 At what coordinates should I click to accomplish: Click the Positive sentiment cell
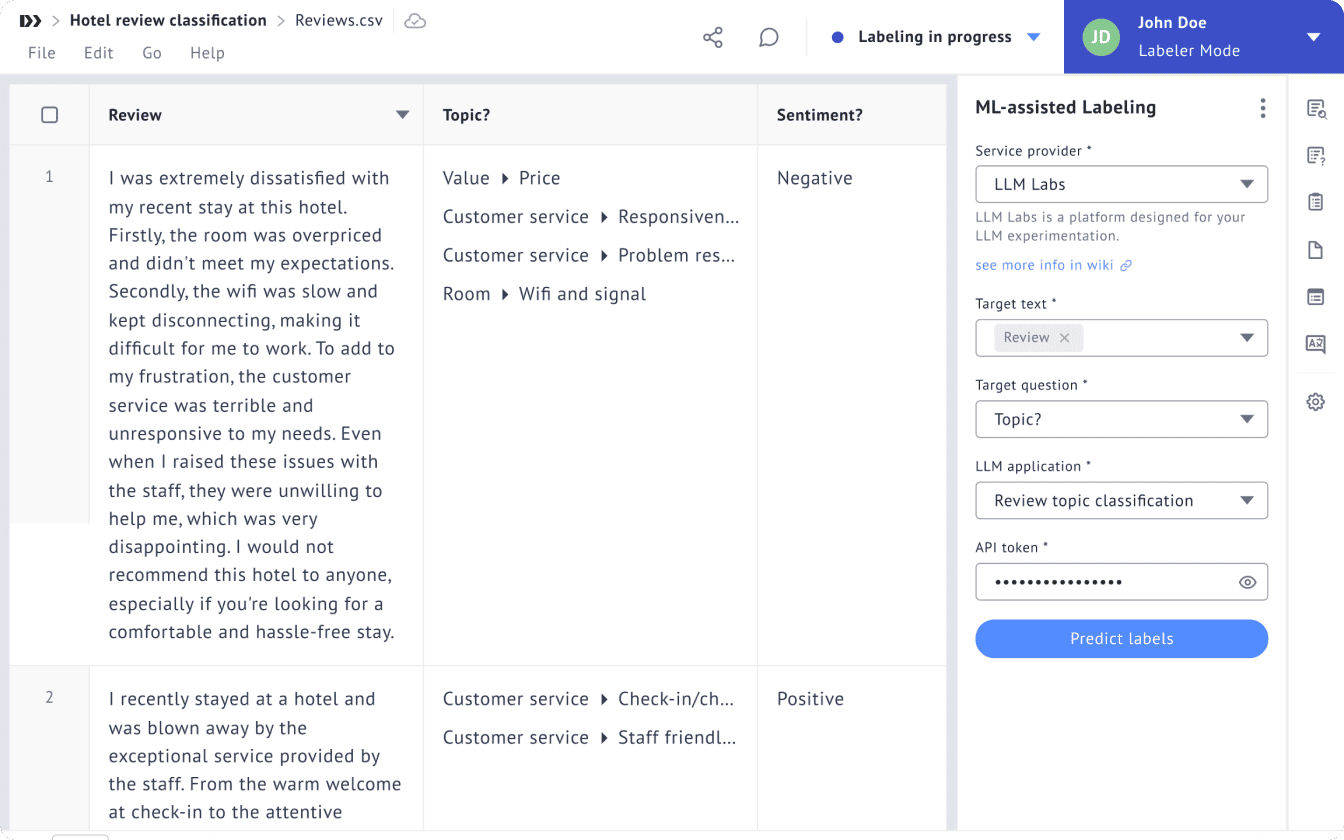coord(811,699)
